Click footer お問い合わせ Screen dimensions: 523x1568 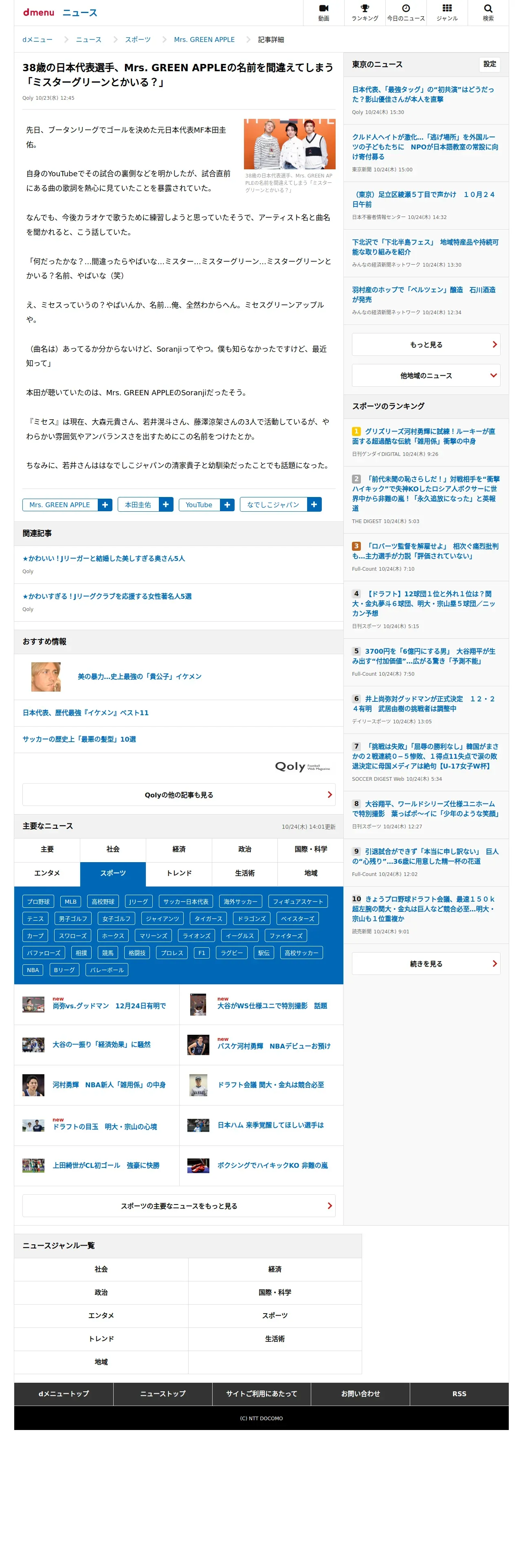click(x=360, y=1393)
